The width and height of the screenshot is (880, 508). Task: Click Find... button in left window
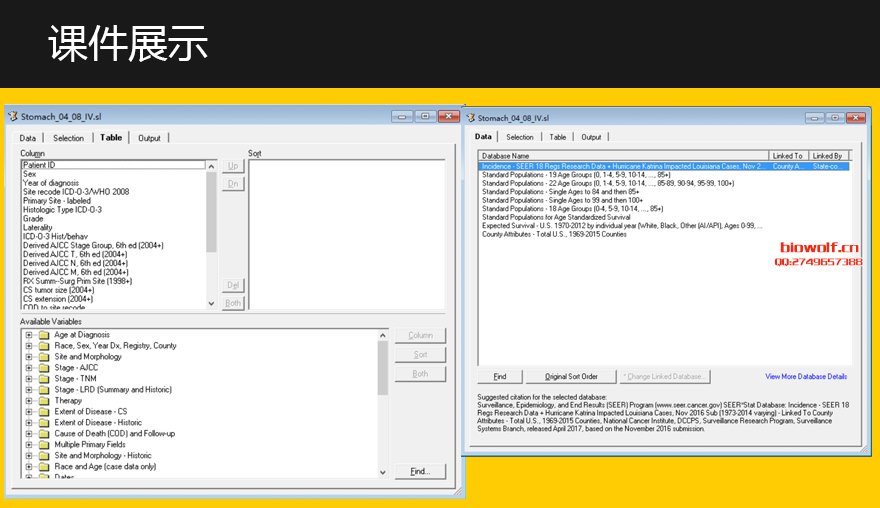tap(420, 472)
